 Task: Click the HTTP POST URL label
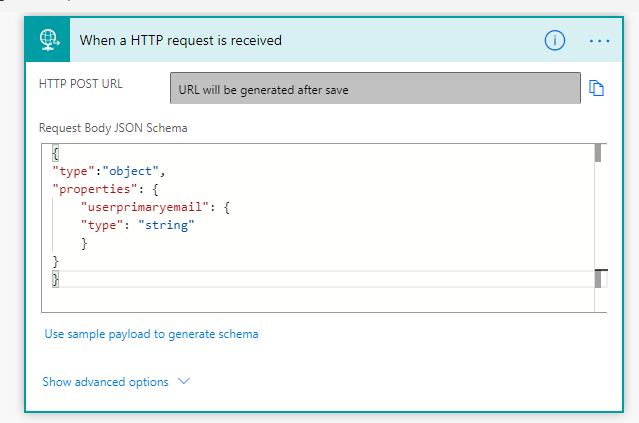click(81, 83)
